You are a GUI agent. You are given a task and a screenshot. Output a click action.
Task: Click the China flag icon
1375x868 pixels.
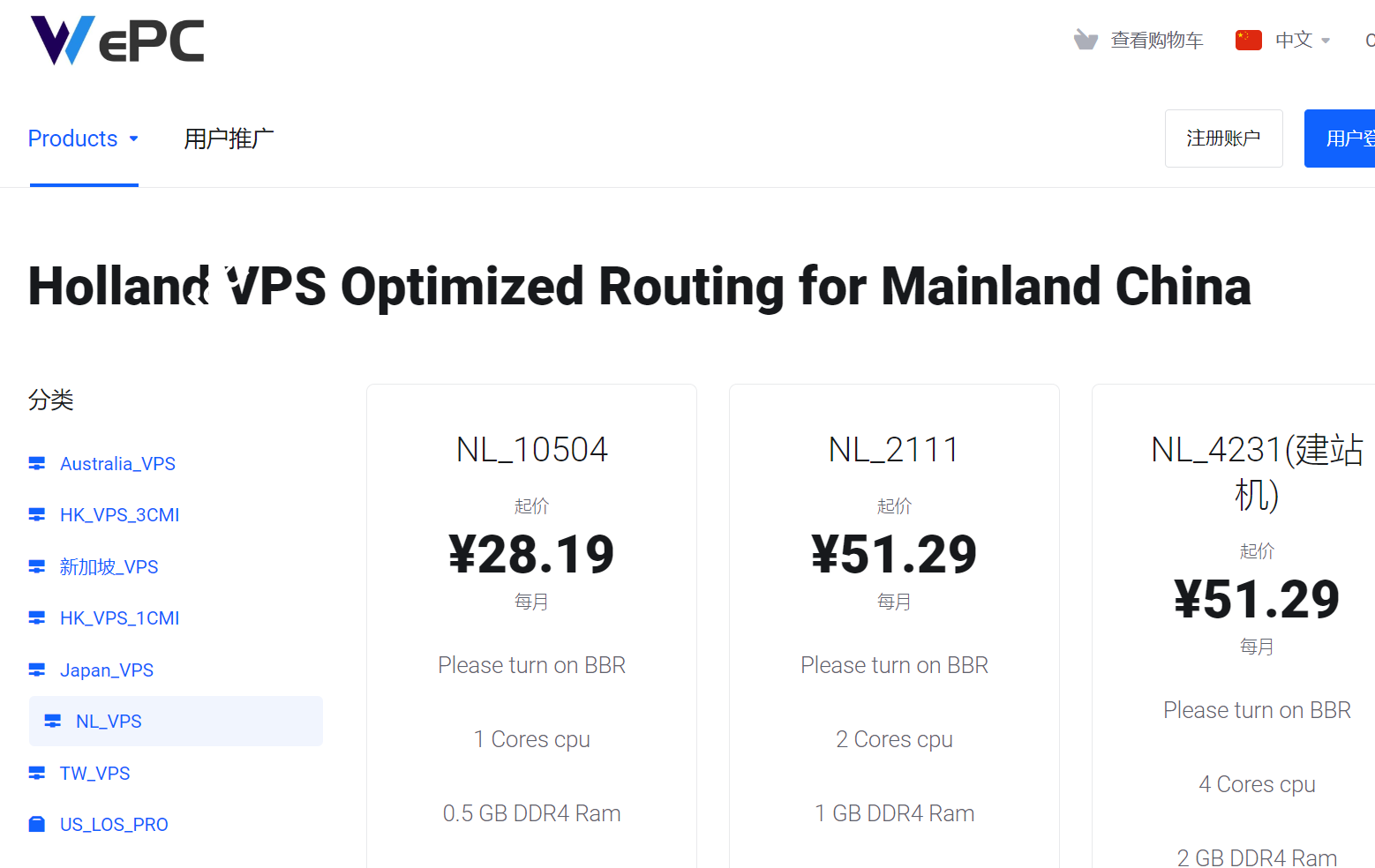1247,40
